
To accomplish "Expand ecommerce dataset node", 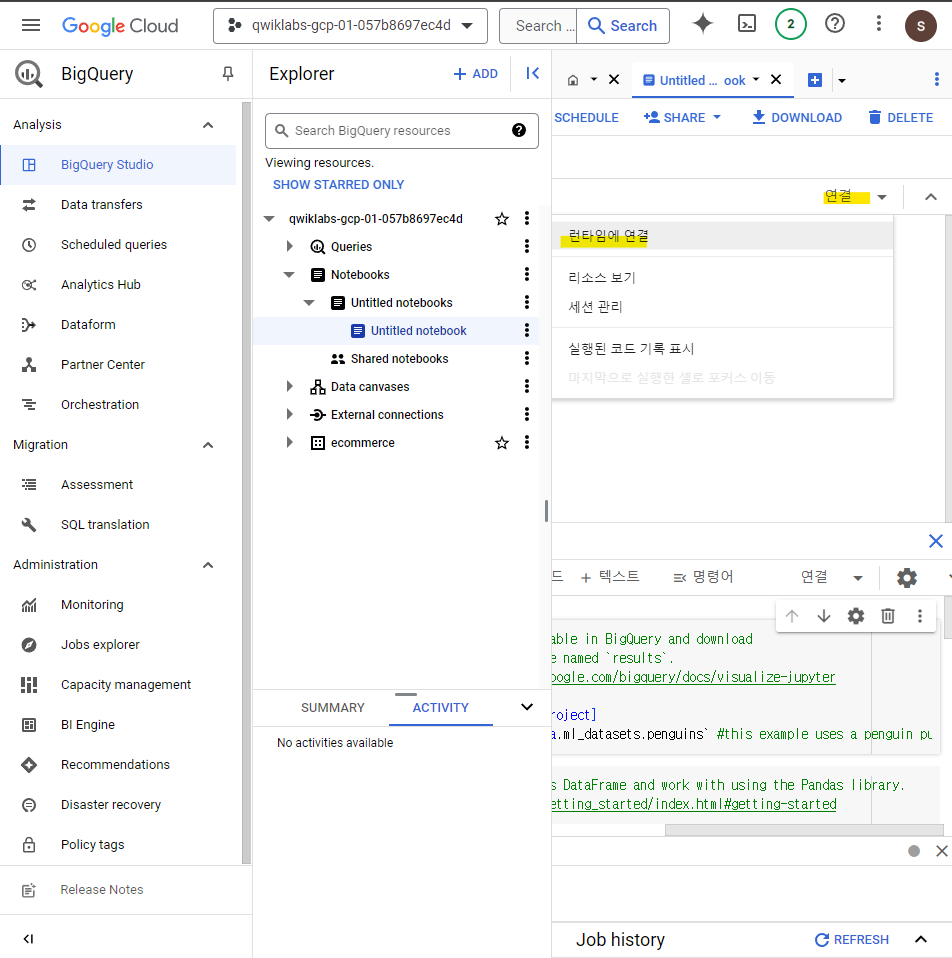I will click(x=290, y=442).
